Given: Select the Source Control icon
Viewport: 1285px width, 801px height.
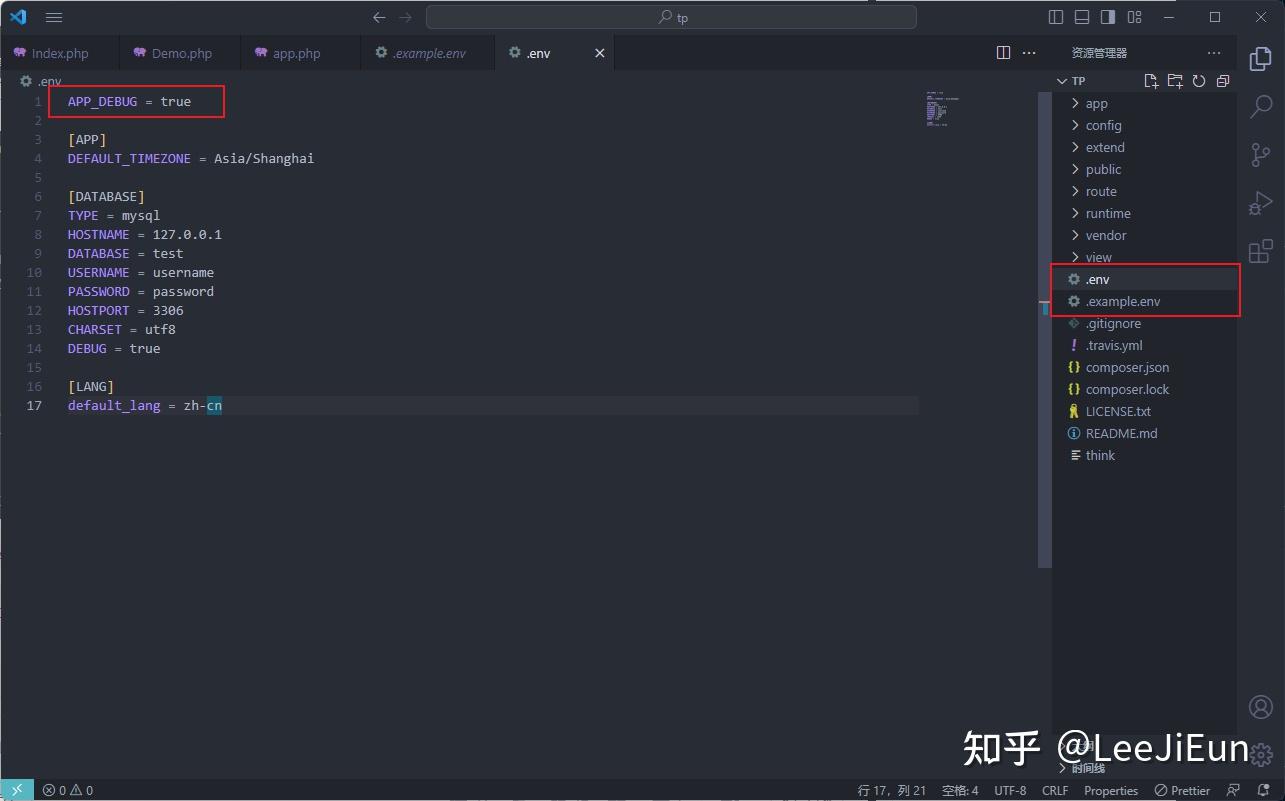Looking at the screenshot, I should pyautogui.click(x=1259, y=154).
